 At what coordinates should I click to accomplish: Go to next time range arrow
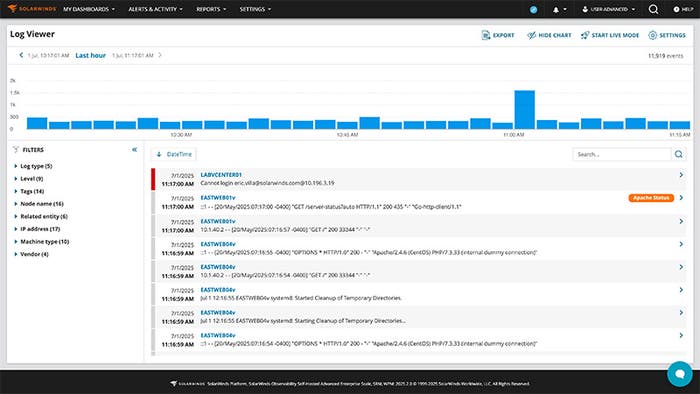(x=160, y=55)
